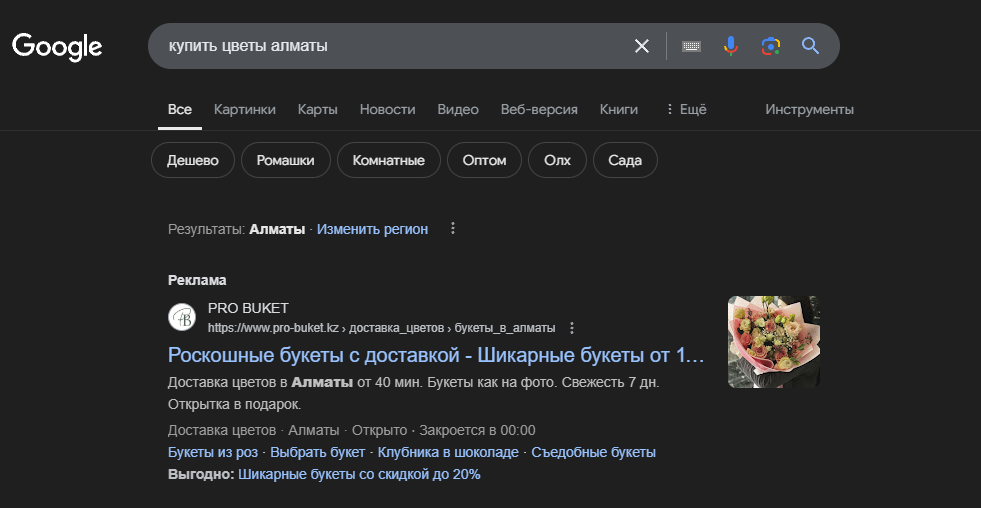This screenshot has width=981, height=508.
Task: Open Google Lens image search icon
Action: click(x=771, y=46)
